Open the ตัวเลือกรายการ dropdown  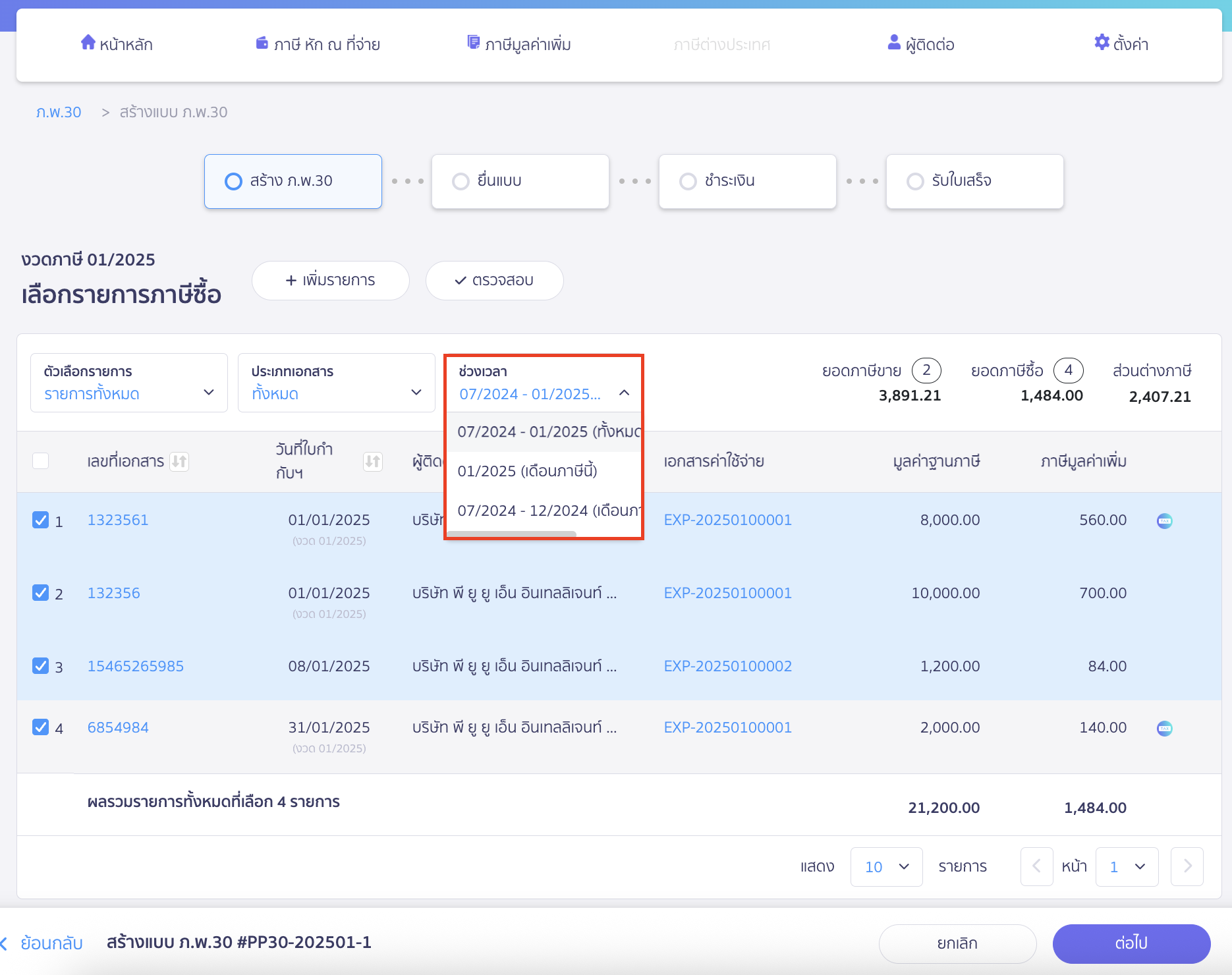129,383
